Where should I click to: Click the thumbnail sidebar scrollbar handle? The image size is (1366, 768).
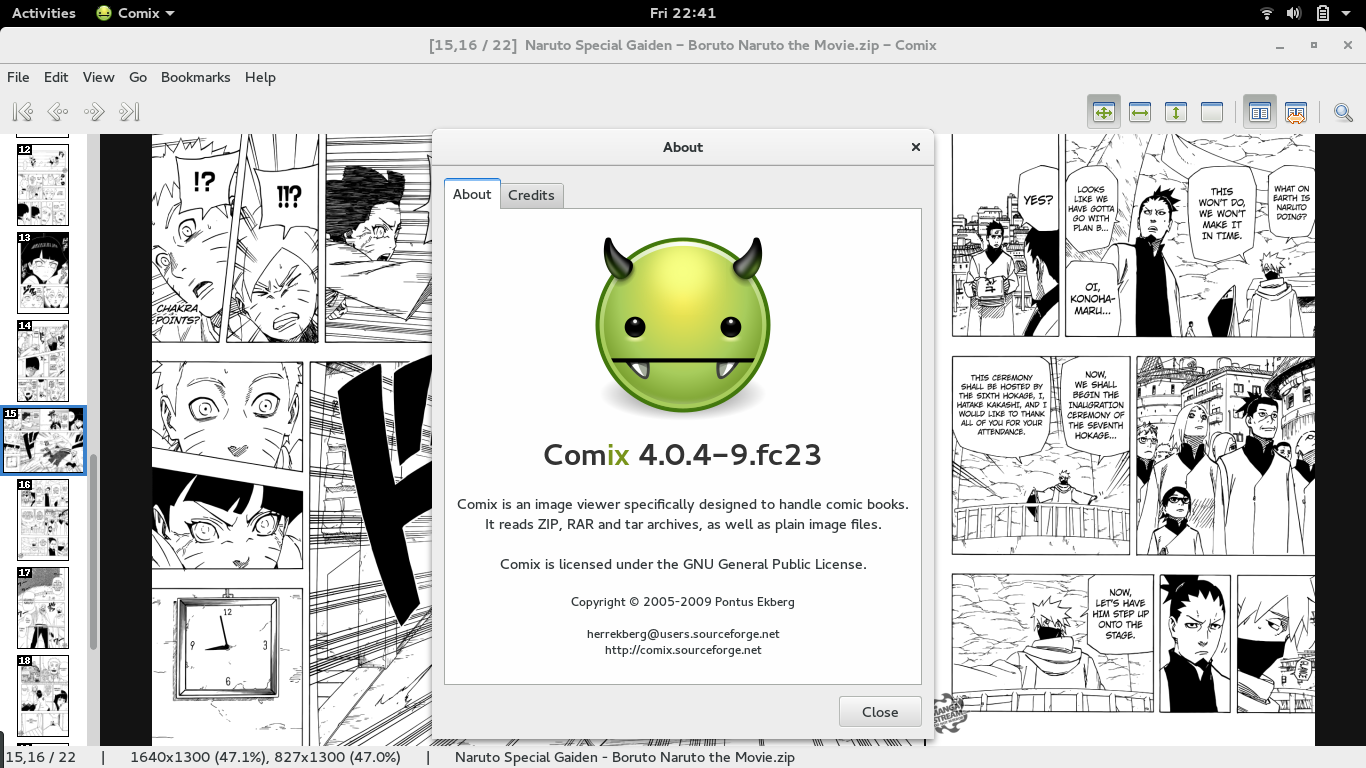pos(93,552)
